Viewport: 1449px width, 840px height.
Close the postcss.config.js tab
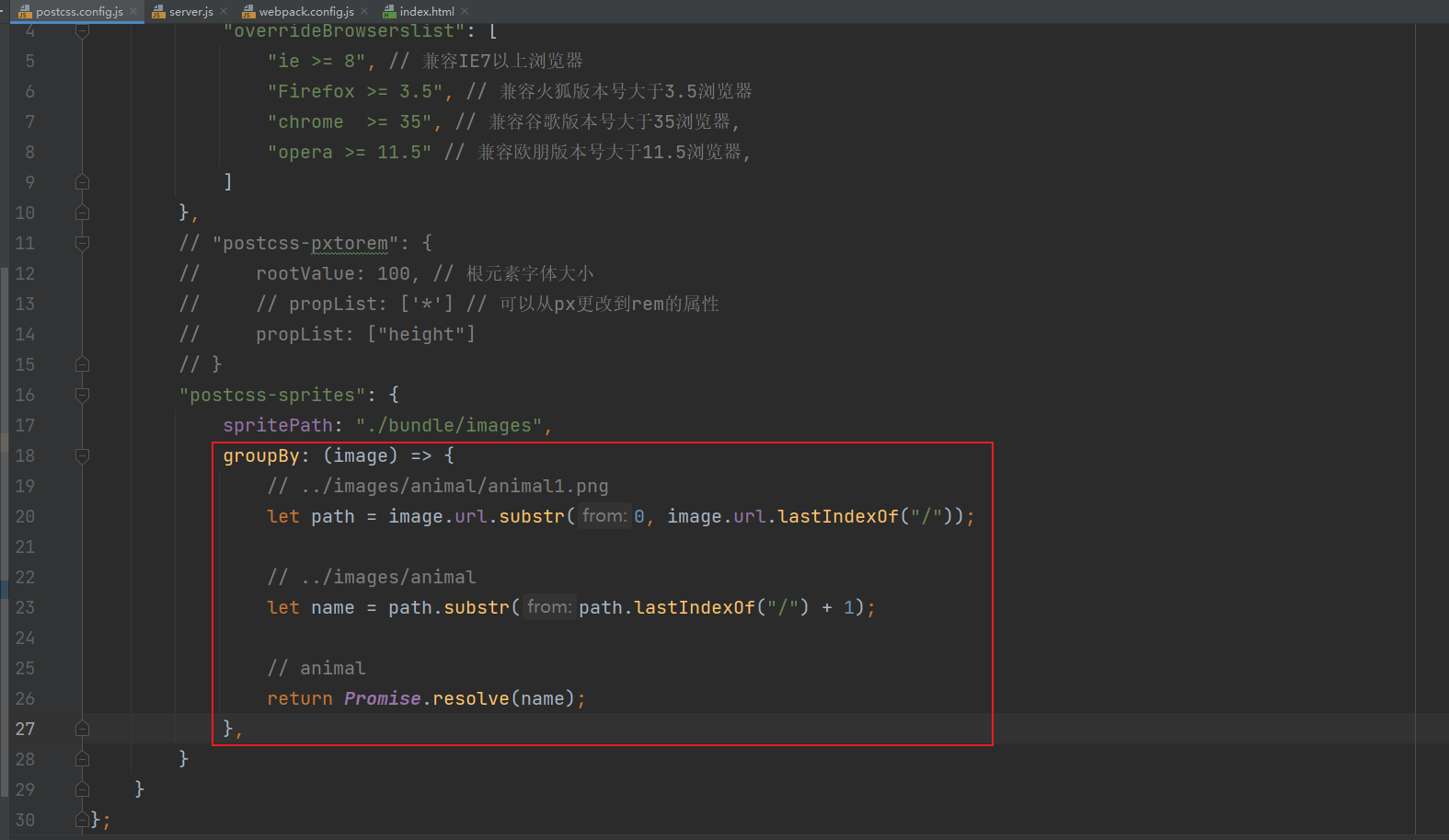pos(133,11)
